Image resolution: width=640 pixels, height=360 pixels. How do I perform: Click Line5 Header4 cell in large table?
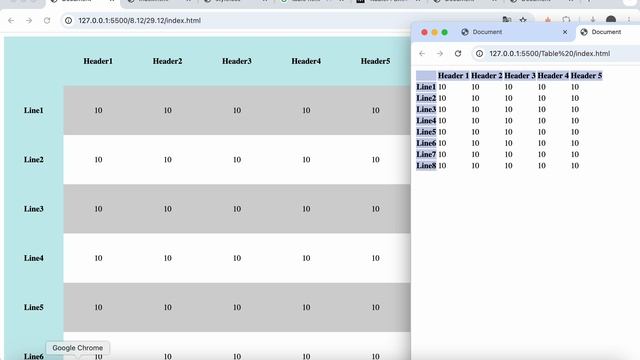(307, 307)
